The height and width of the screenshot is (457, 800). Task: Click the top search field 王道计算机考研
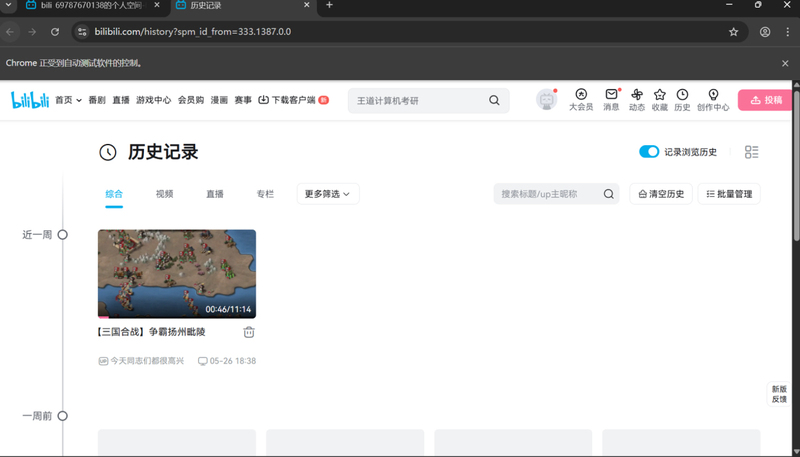[418, 100]
